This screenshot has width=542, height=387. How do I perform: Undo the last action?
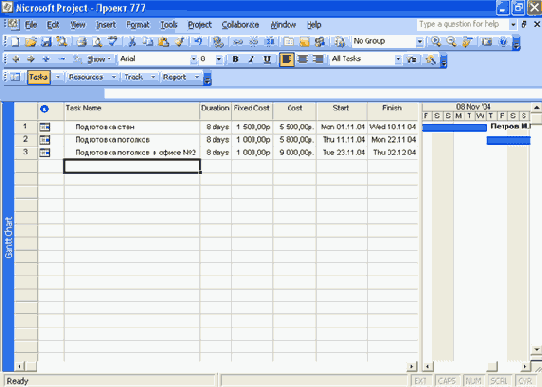[x=198, y=42]
